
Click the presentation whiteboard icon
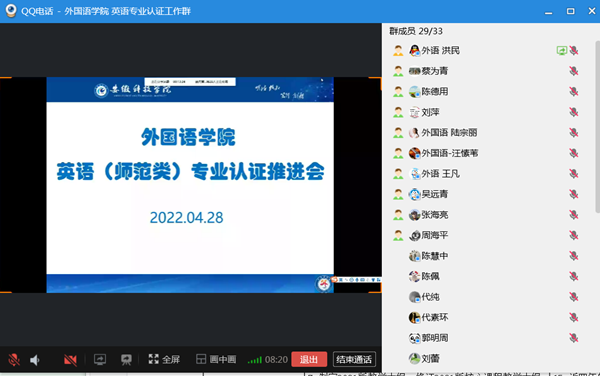pos(126,360)
